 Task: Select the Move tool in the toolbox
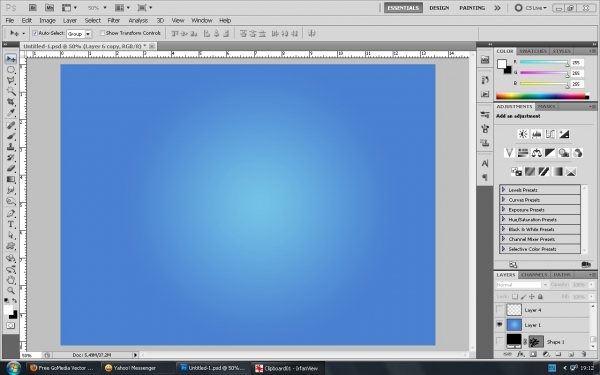[11, 59]
